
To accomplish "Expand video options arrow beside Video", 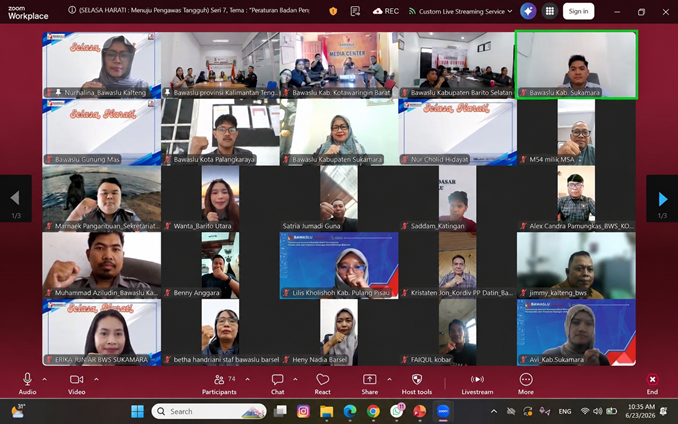I will pos(96,379).
